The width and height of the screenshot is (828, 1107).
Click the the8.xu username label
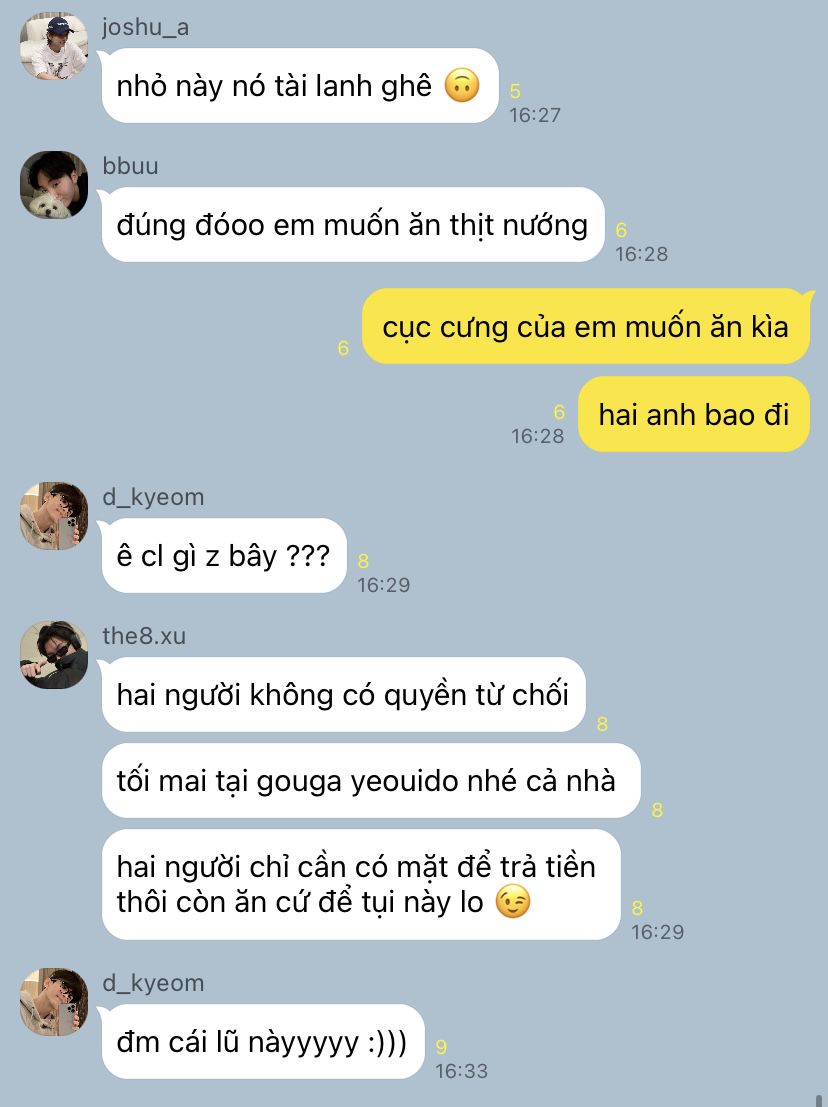click(x=144, y=635)
